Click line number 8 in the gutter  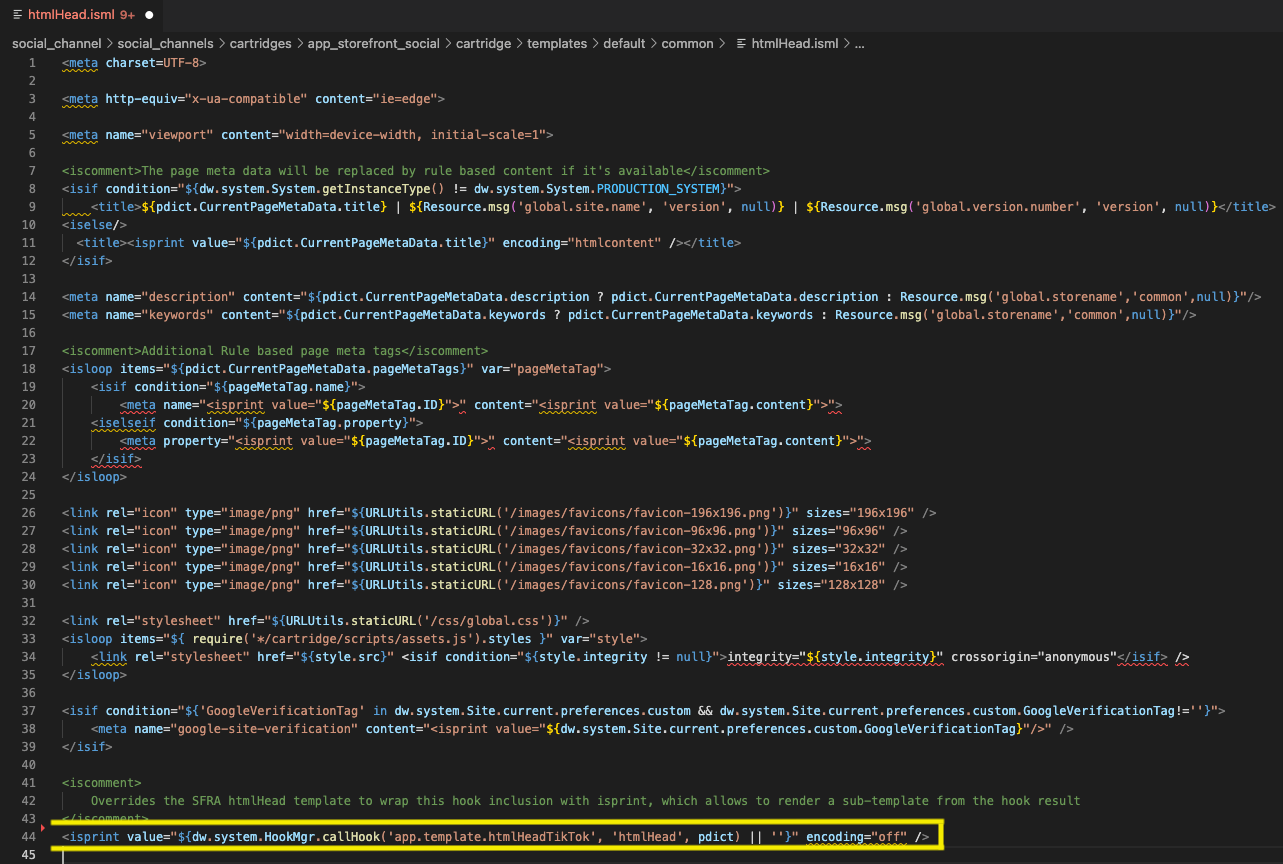[33, 189]
